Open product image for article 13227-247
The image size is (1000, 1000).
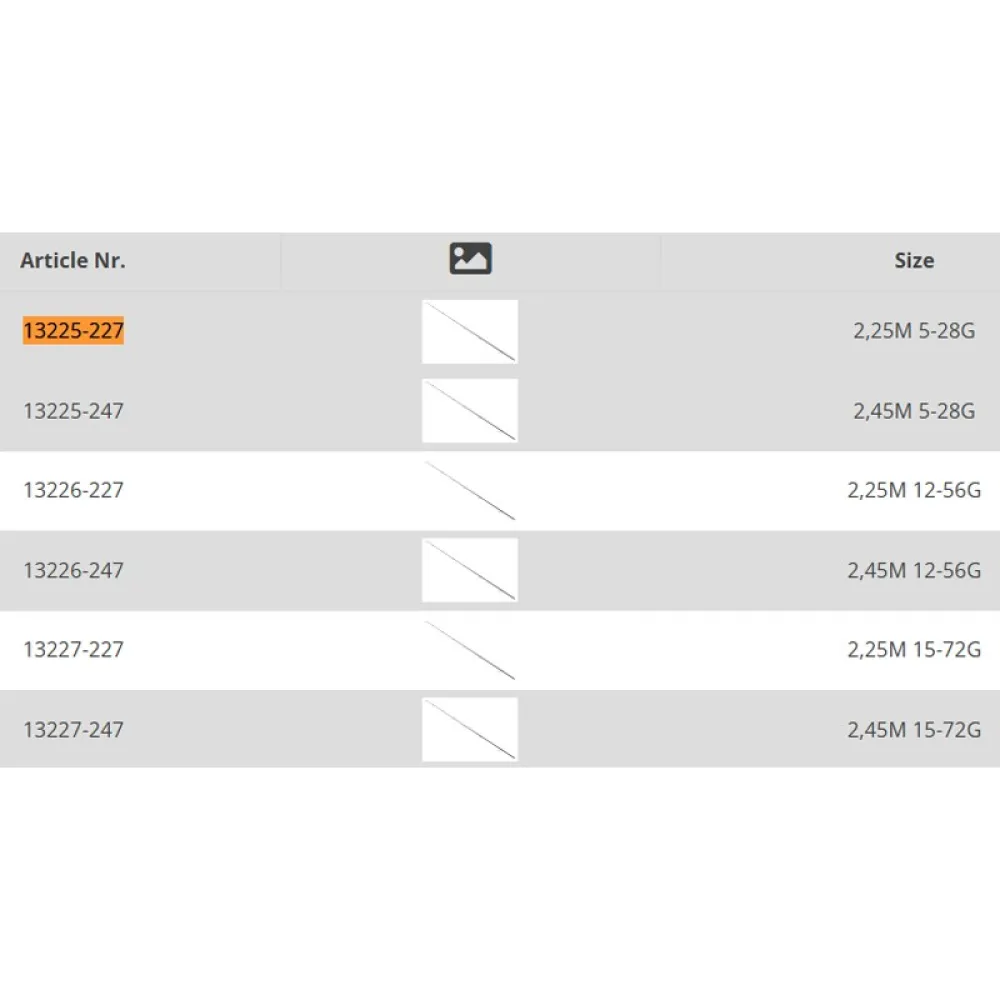pyautogui.click(x=470, y=730)
